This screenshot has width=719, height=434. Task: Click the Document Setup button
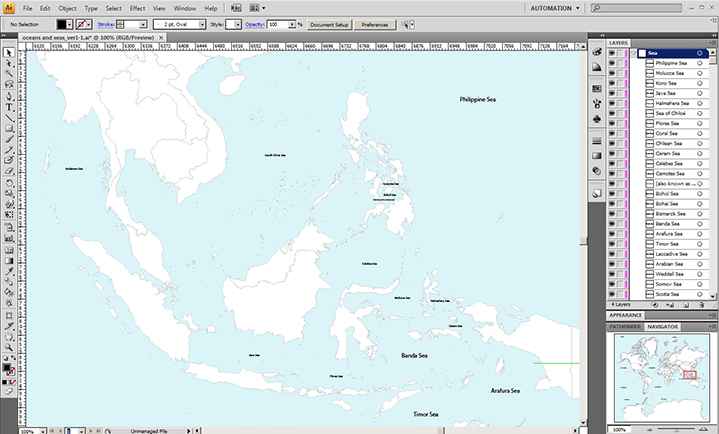click(329, 23)
